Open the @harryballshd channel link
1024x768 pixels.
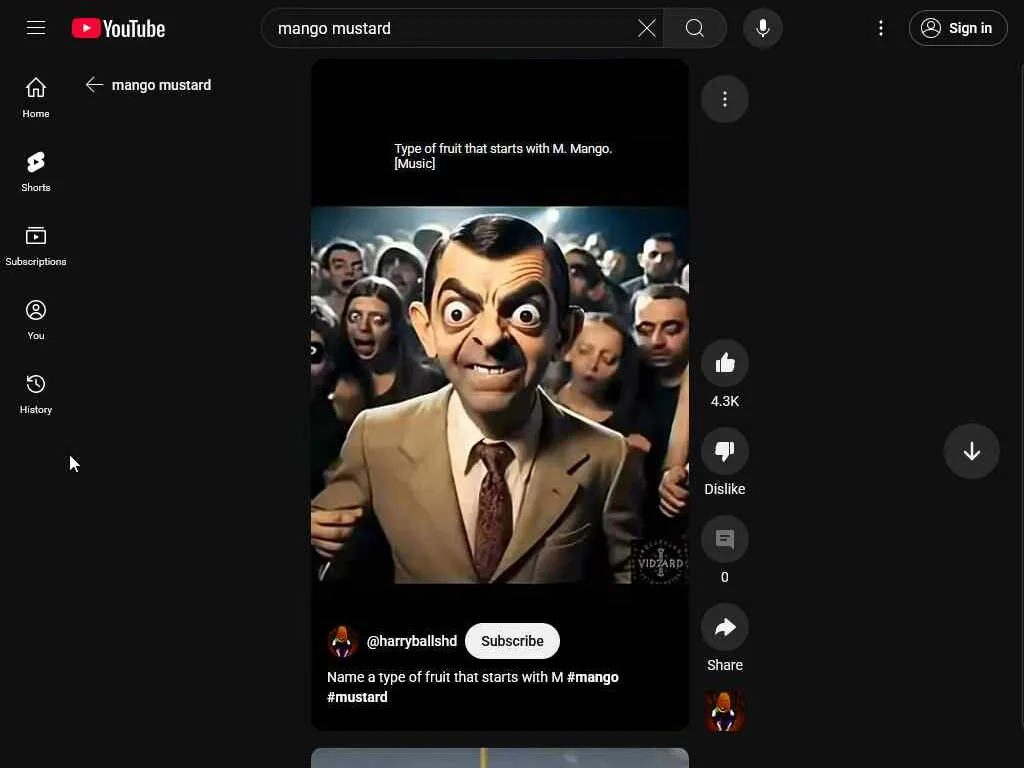point(411,641)
